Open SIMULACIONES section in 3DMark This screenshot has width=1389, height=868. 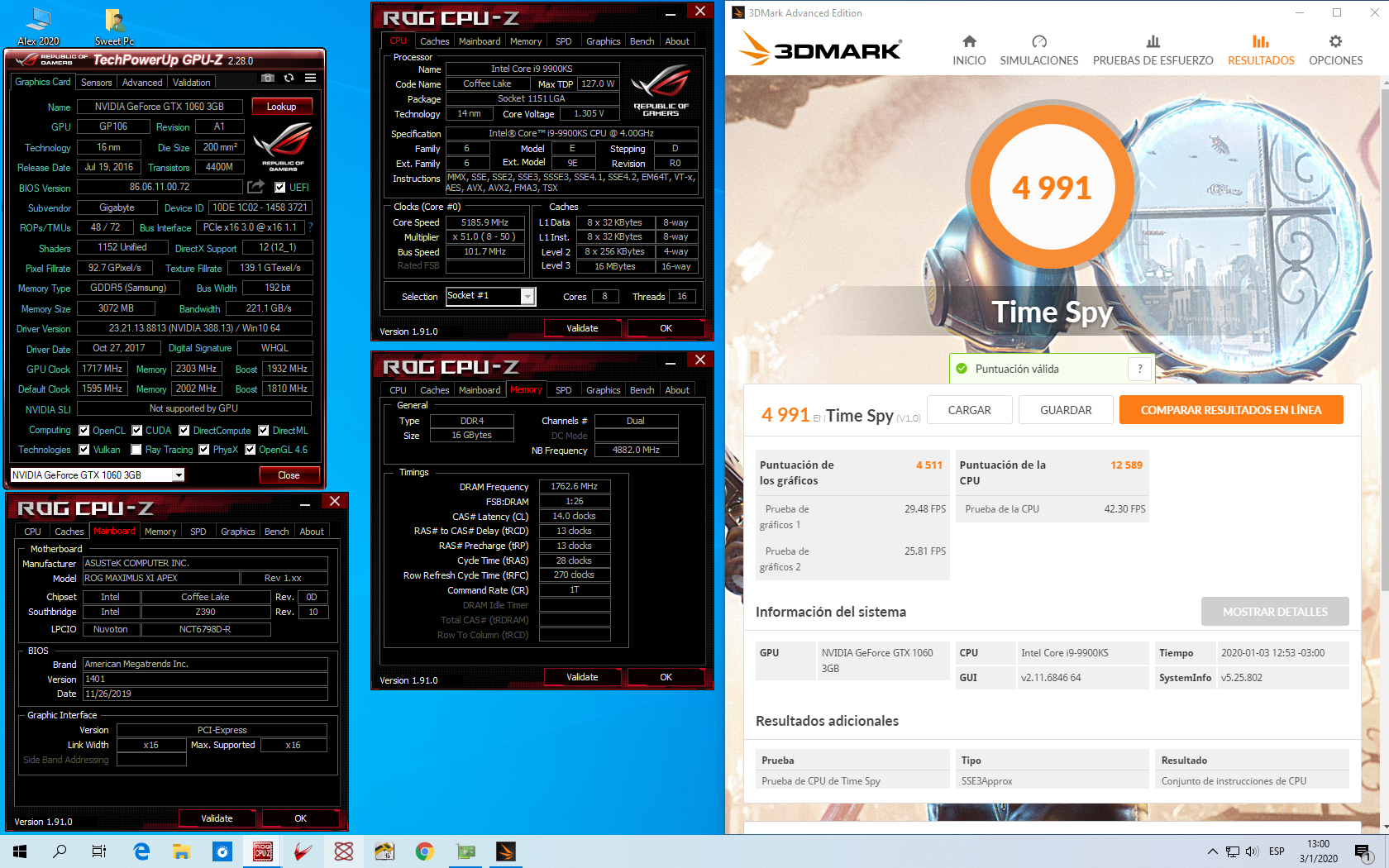click(1039, 50)
